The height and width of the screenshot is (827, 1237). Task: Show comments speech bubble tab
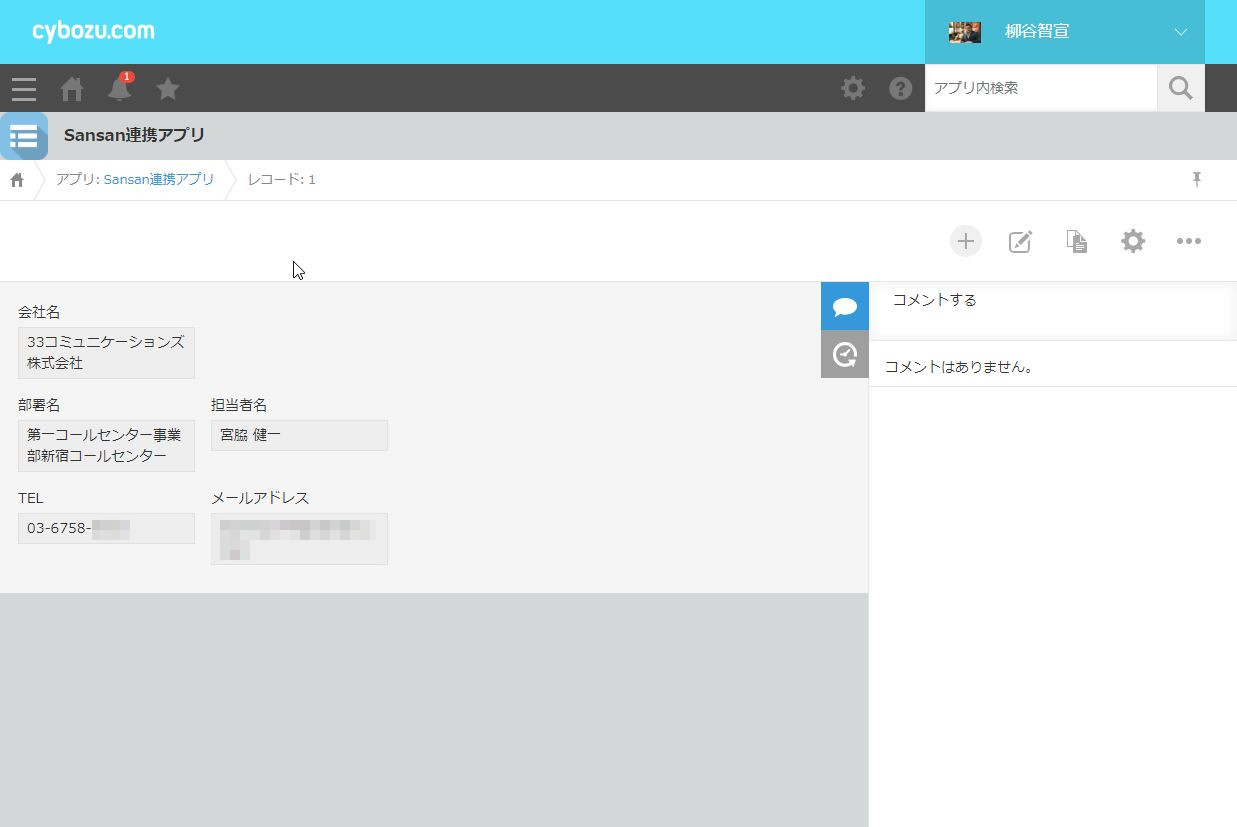point(845,306)
